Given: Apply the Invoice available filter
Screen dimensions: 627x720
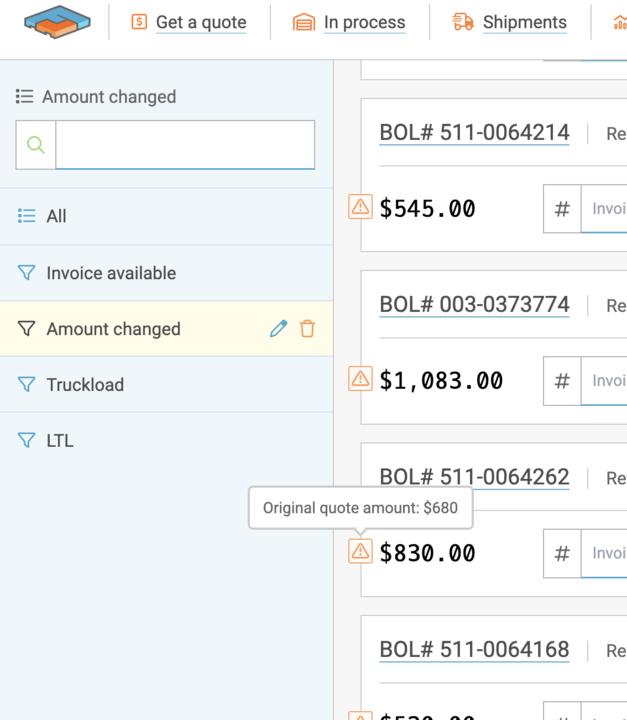Looking at the screenshot, I should click(110, 273).
